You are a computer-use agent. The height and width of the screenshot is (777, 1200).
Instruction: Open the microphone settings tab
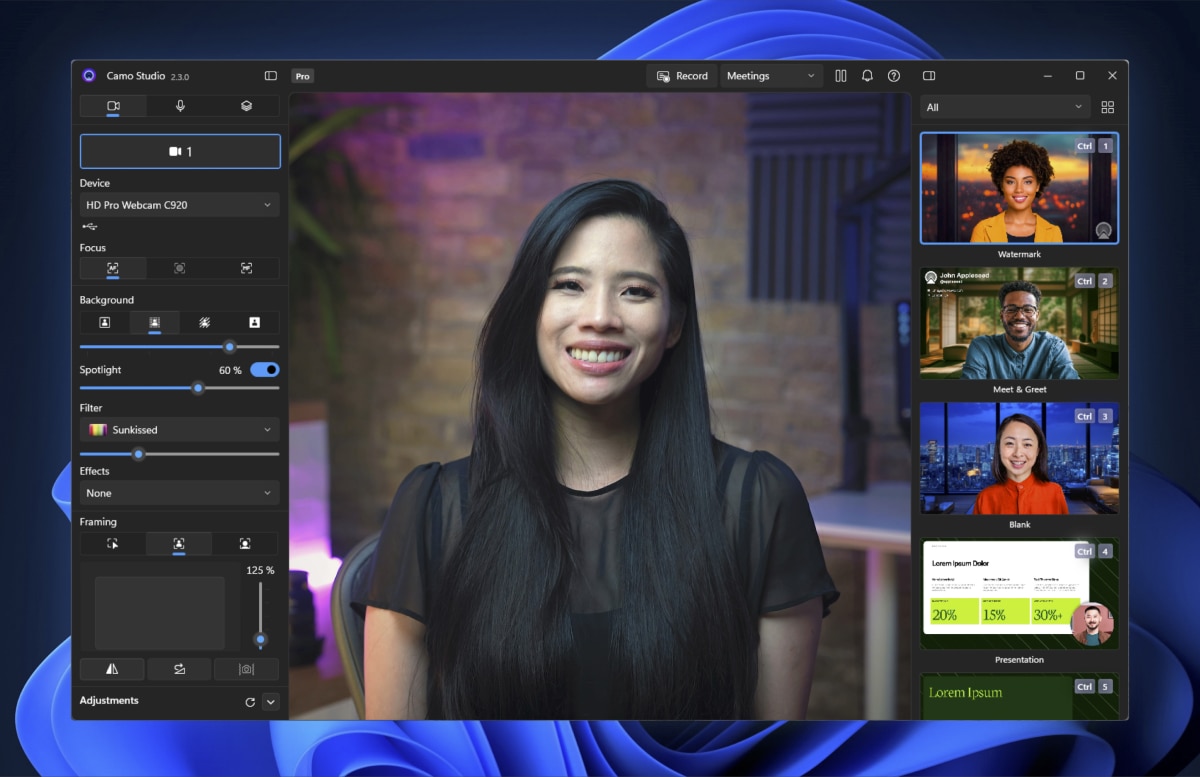click(x=180, y=106)
